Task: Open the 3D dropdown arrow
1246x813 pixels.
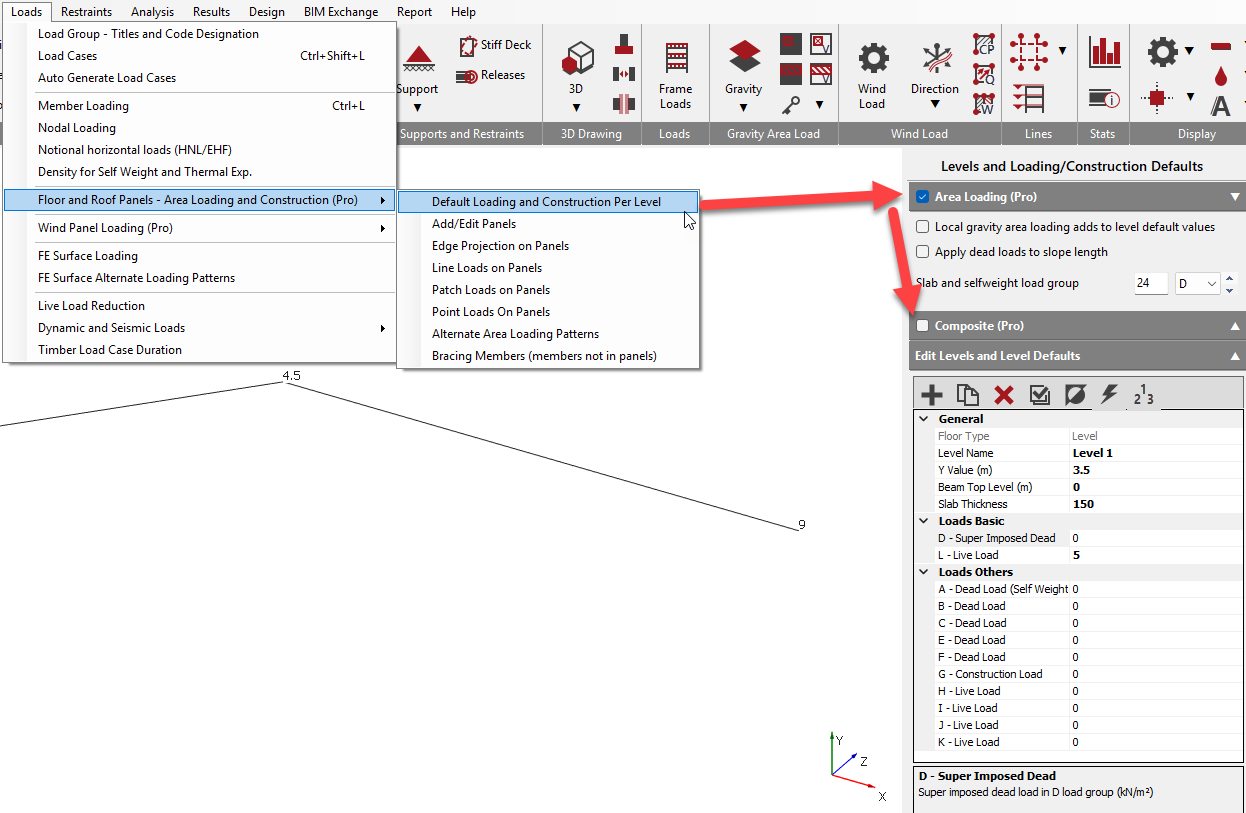Action: click(x=576, y=107)
